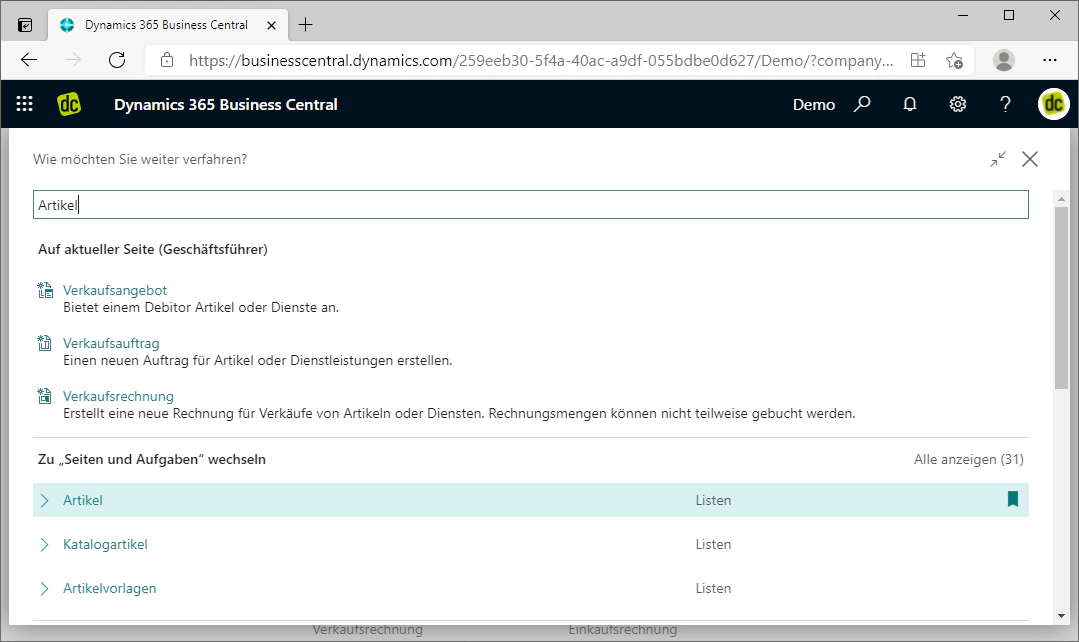Open search magnifier in the header
The image size is (1079, 642).
[862, 104]
